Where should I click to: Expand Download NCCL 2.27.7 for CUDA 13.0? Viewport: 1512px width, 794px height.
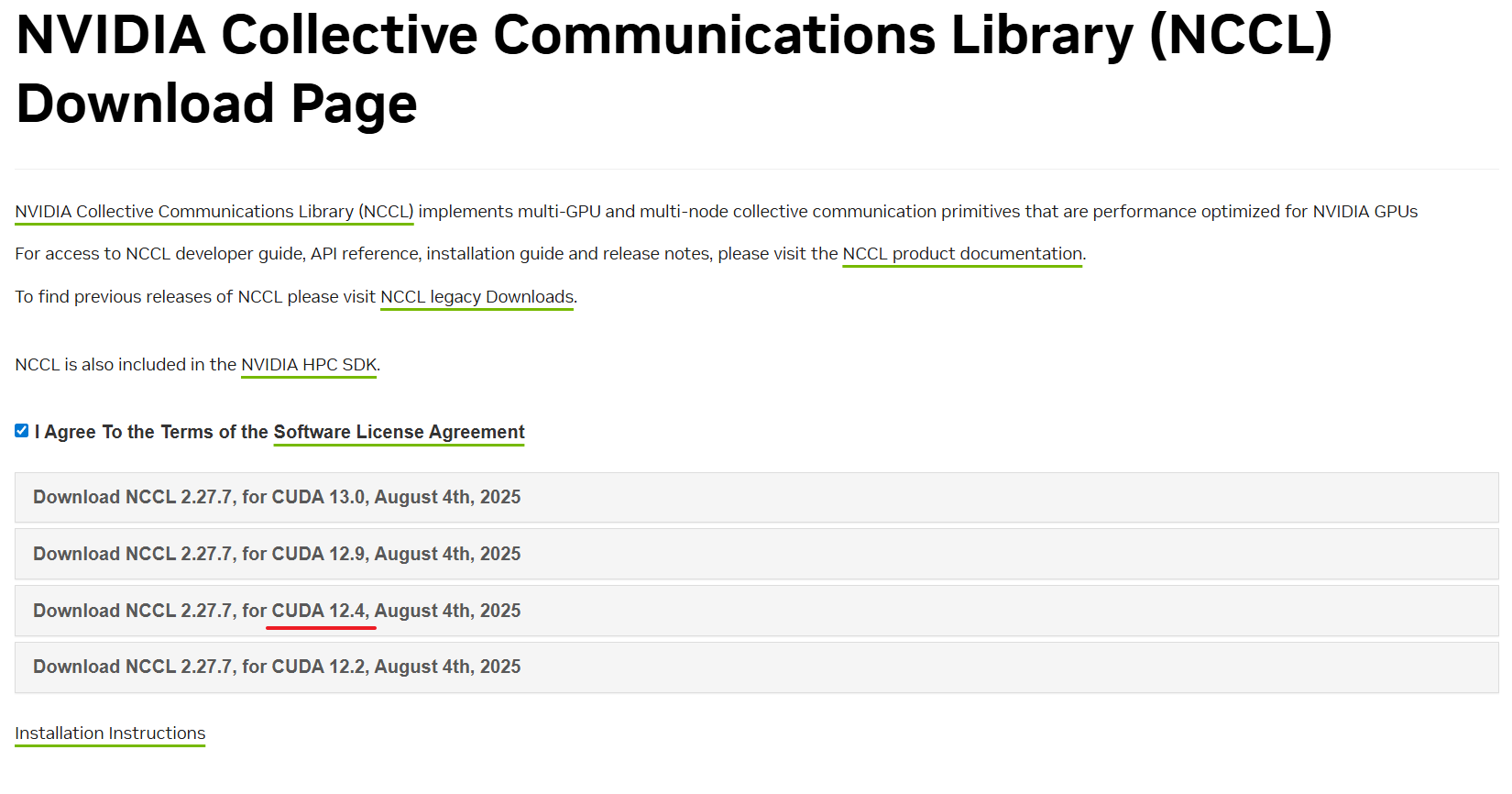(756, 498)
